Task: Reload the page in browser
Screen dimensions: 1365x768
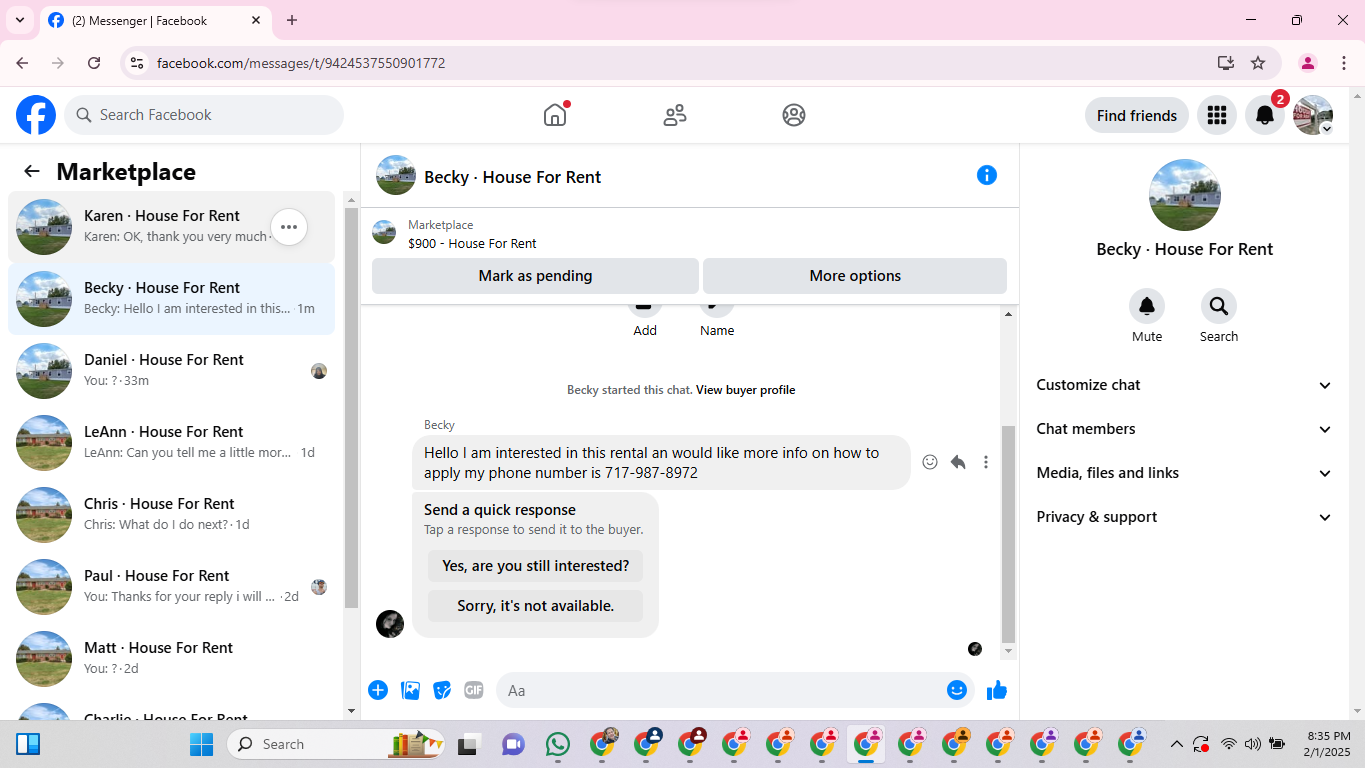Action: tap(94, 63)
